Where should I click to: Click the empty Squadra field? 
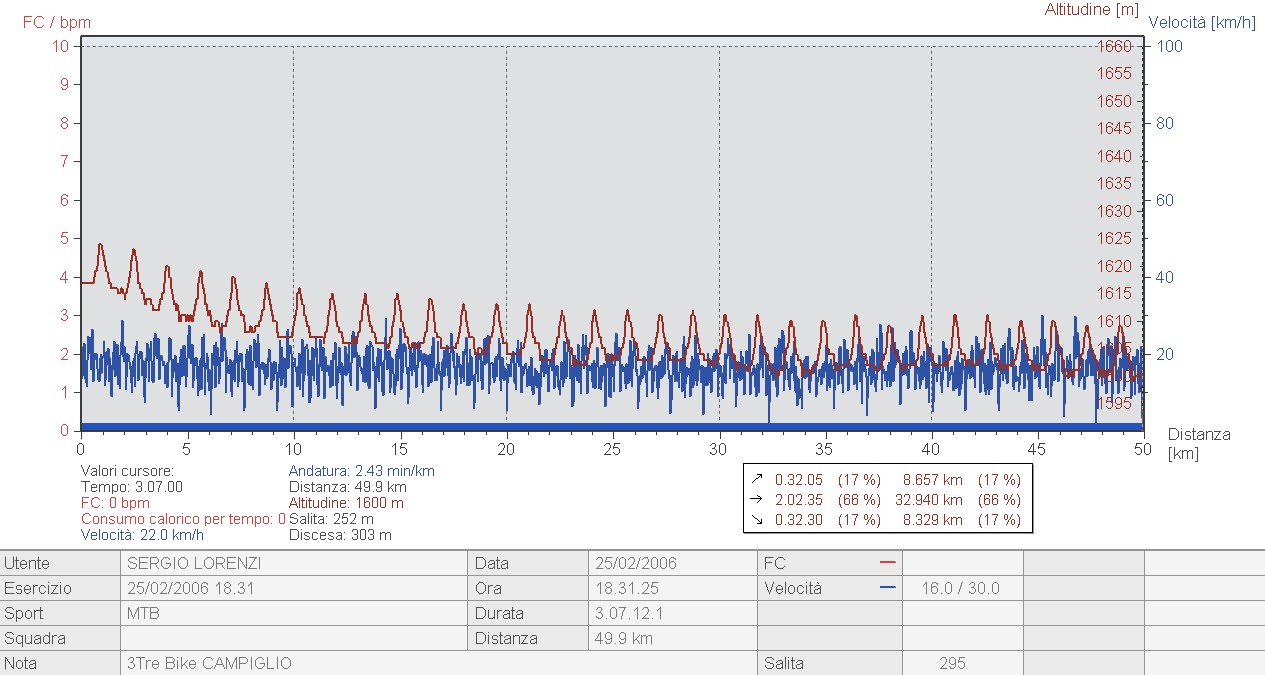(295, 638)
